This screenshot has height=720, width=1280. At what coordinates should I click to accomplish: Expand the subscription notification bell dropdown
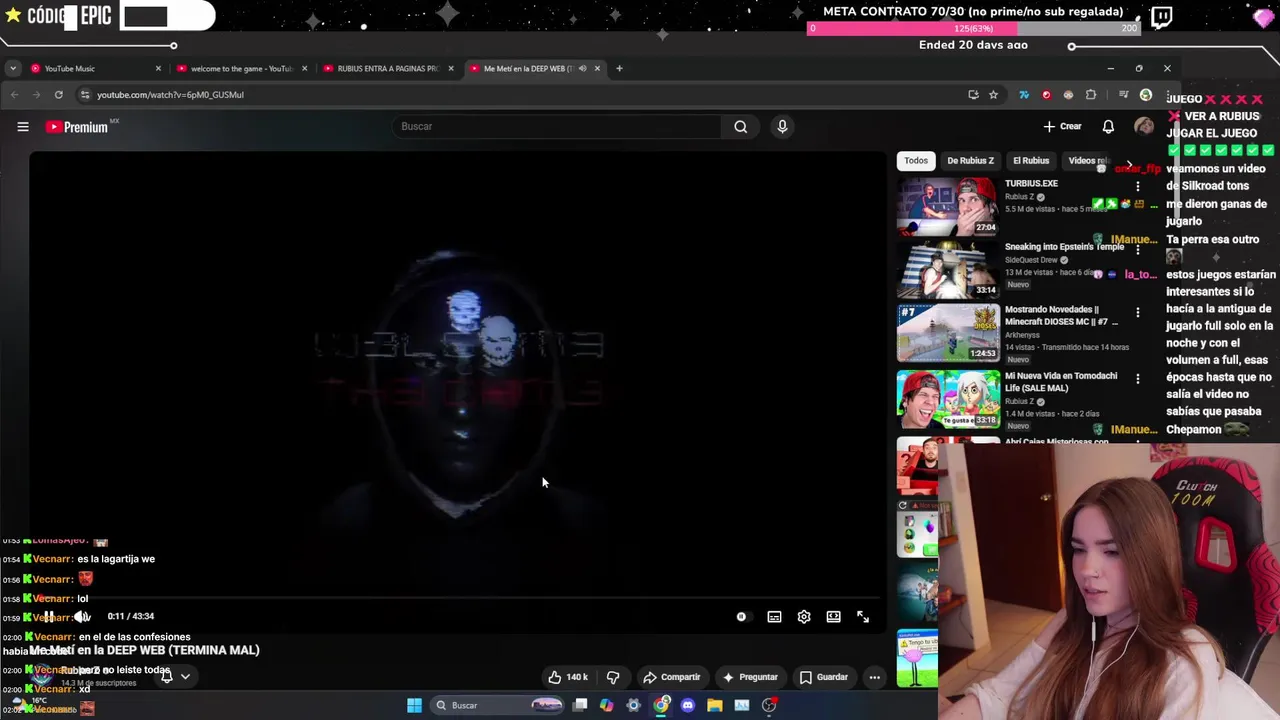click(x=176, y=677)
